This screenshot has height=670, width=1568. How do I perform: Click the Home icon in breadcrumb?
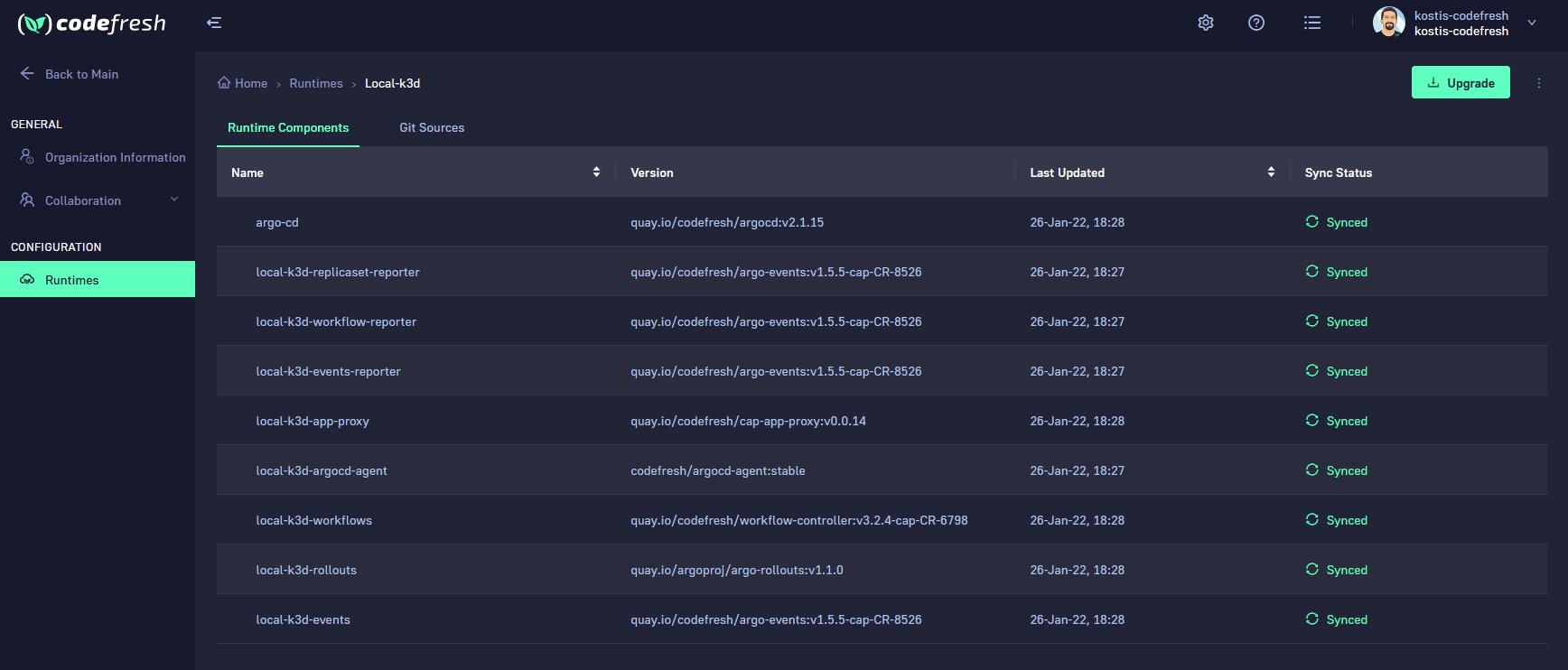click(224, 83)
